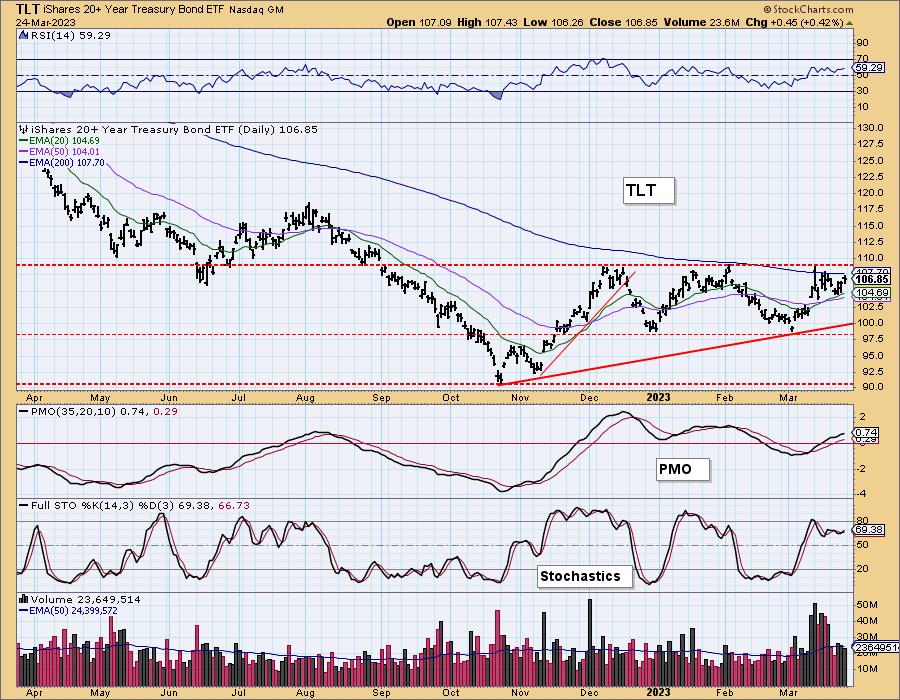The image size is (900, 700).
Task: Click the Chg +0.45 (+0.42%) text
Action: pos(794,22)
